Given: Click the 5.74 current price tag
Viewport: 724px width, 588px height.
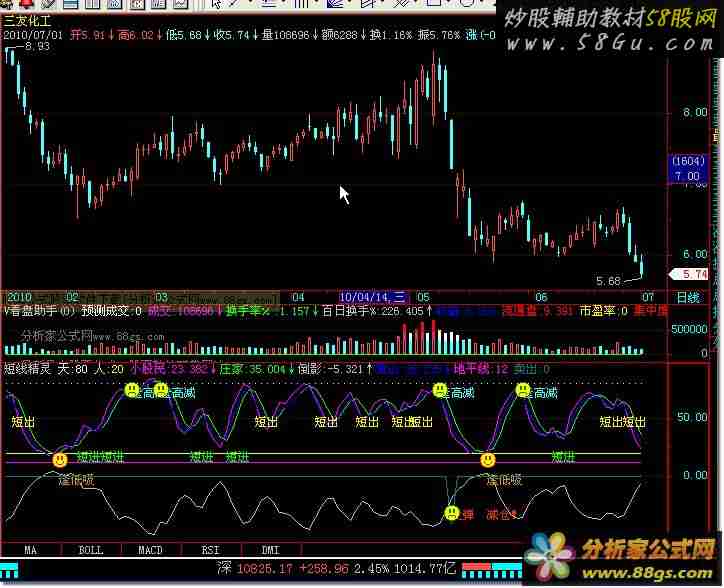Looking at the screenshot, I should tap(688, 274).
